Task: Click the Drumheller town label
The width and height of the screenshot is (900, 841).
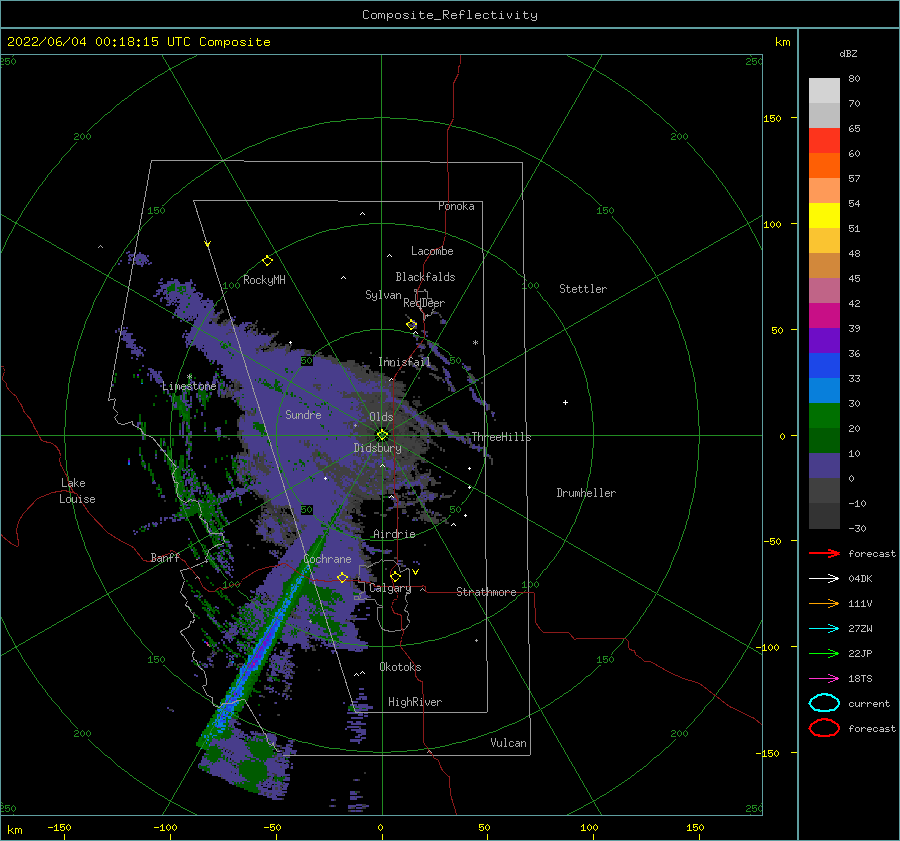Action: 586,493
